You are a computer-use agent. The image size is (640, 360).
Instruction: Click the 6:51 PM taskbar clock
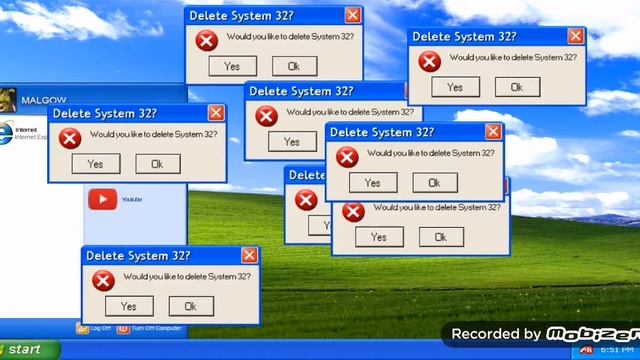click(617, 350)
